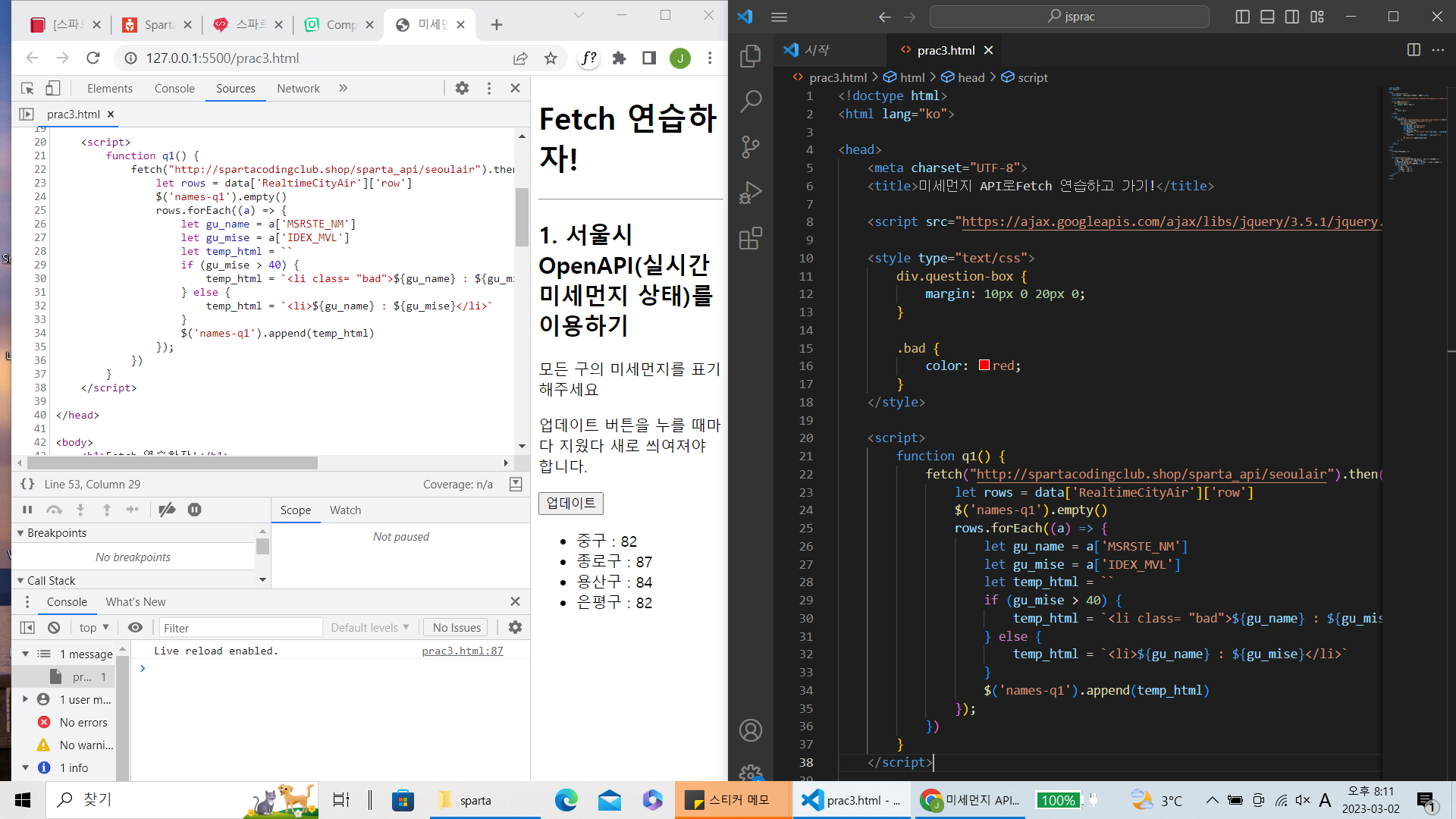Image resolution: width=1456 pixels, height=819 pixels.
Task: Toggle device toolbar in DevTools
Action: (52, 89)
